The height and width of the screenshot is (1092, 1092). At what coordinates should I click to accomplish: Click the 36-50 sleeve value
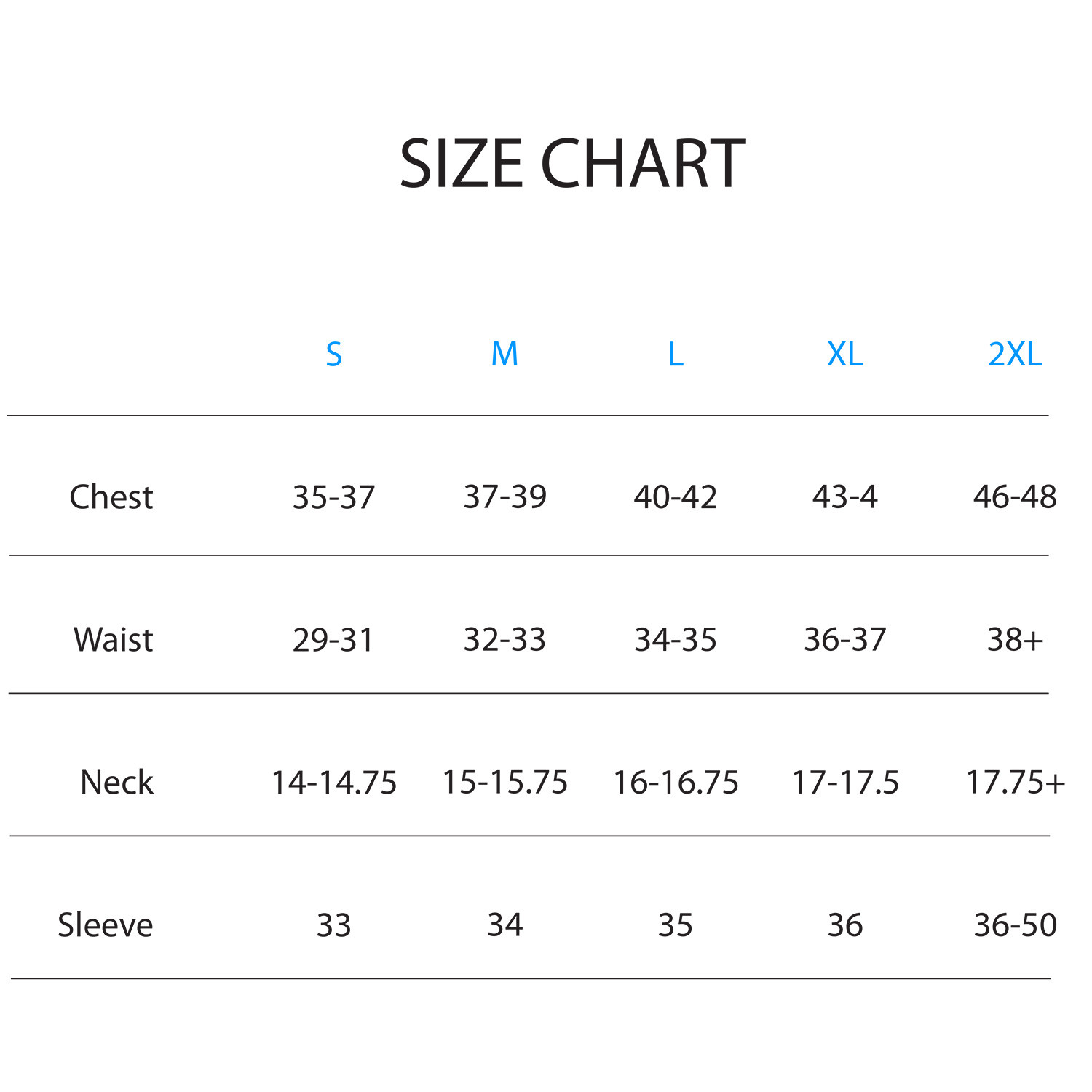[x=1015, y=925]
